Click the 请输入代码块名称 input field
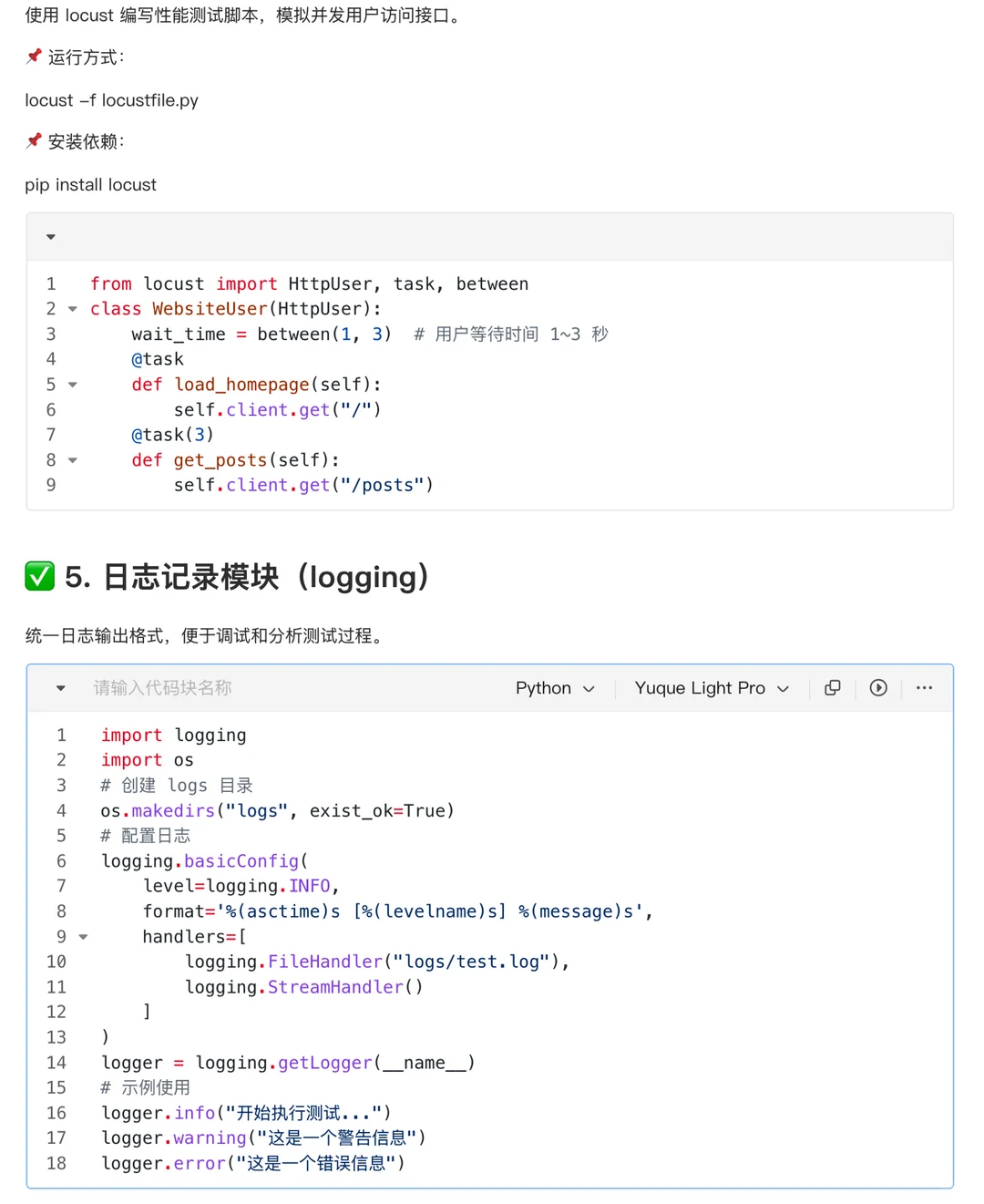Screen dimensions: 984x1204 point(162,688)
